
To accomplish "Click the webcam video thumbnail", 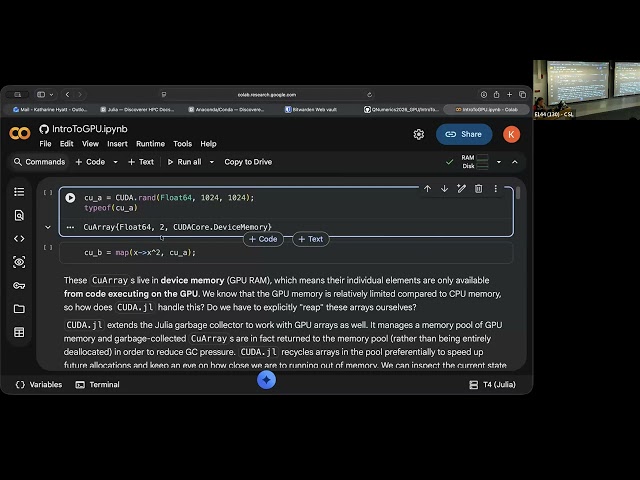I will coord(586,89).
